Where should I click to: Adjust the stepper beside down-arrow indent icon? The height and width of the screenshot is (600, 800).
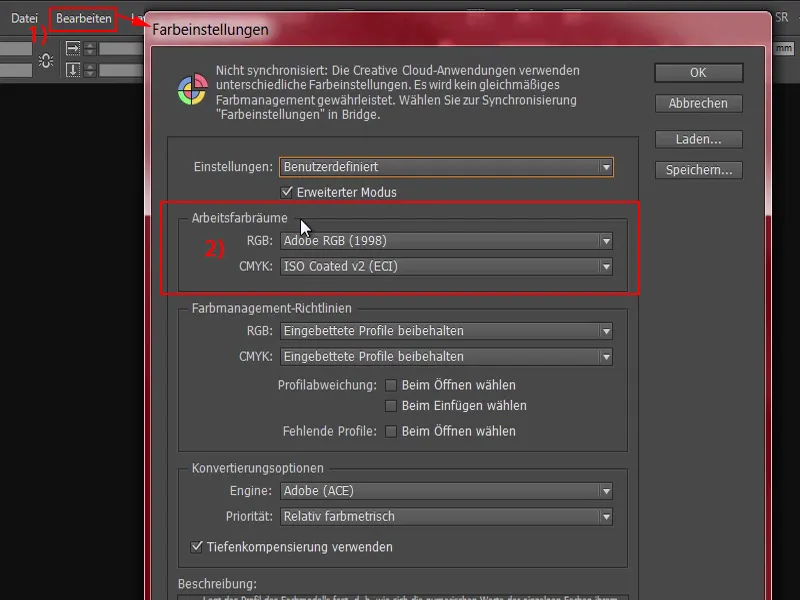tap(90, 70)
